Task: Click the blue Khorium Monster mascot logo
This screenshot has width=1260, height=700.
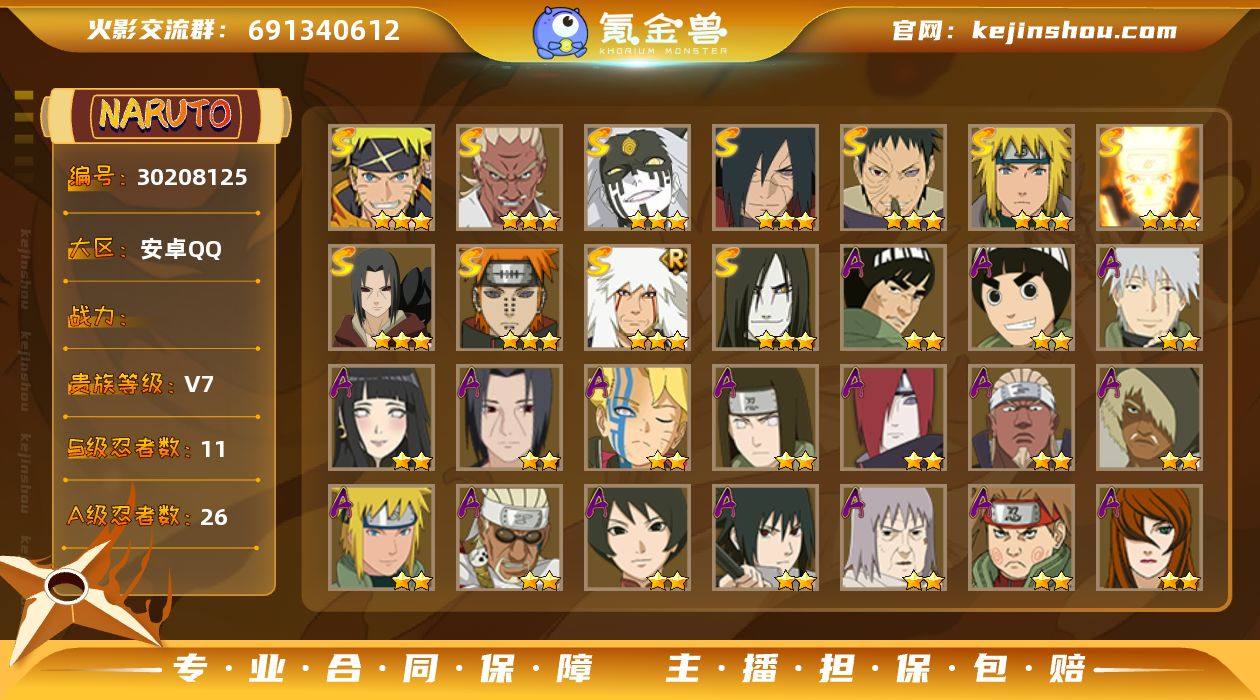Action: pos(560,32)
